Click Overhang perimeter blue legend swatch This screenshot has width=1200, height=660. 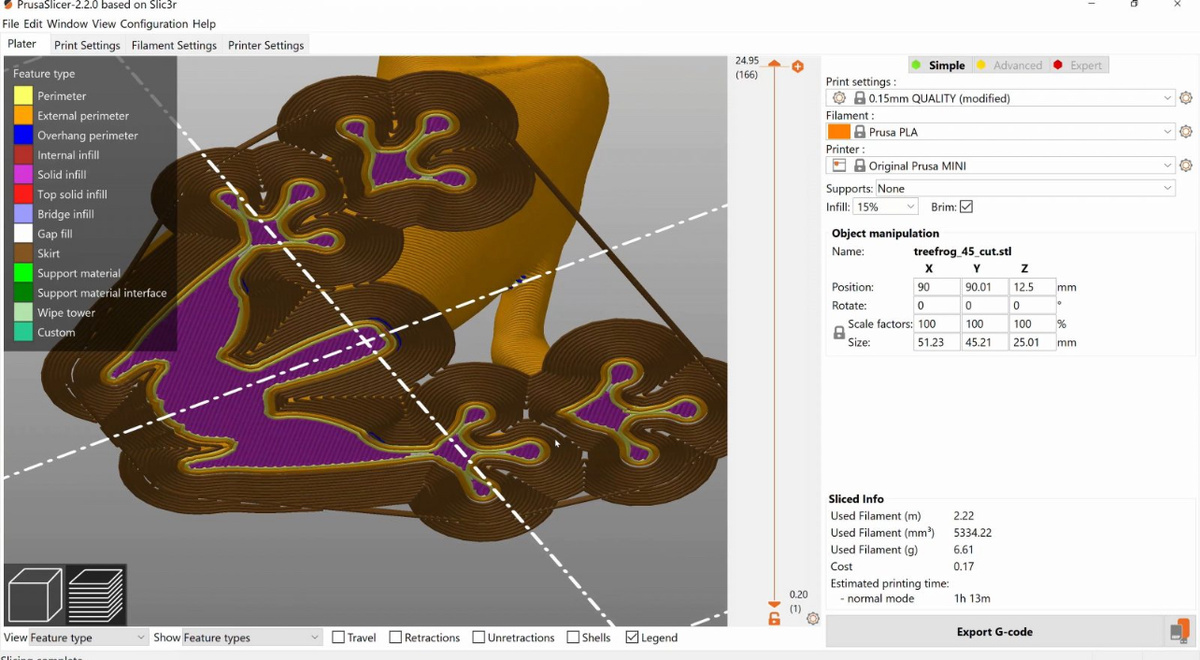click(23, 135)
